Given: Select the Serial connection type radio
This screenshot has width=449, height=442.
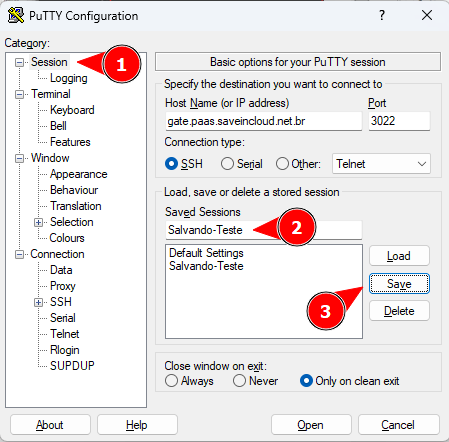Looking at the screenshot, I should coord(227,164).
